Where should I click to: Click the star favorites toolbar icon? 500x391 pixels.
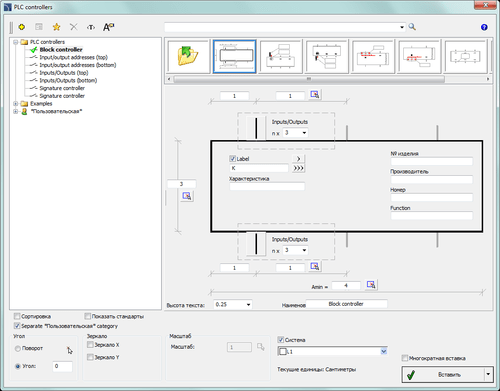click(x=56, y=27)
